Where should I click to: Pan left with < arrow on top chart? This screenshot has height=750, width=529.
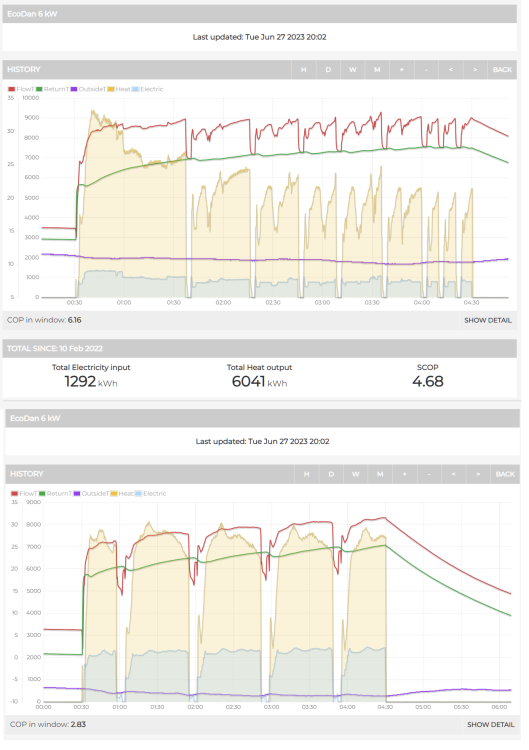451,70
